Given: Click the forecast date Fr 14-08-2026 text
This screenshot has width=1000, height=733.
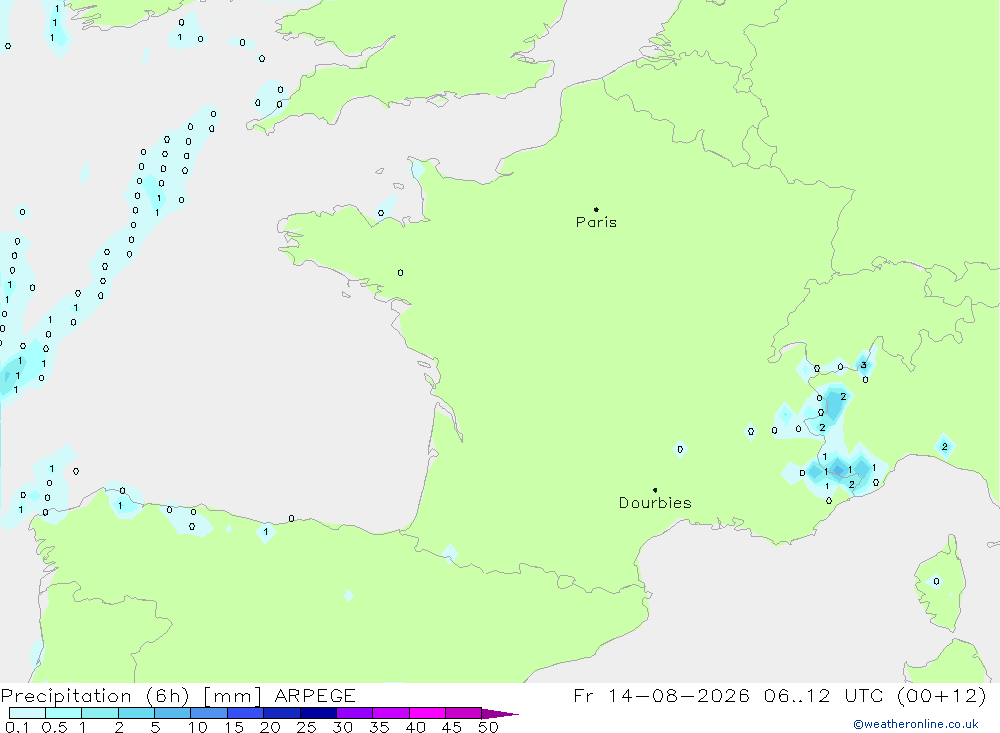Looking at the screenshot, I should [661, 695].
